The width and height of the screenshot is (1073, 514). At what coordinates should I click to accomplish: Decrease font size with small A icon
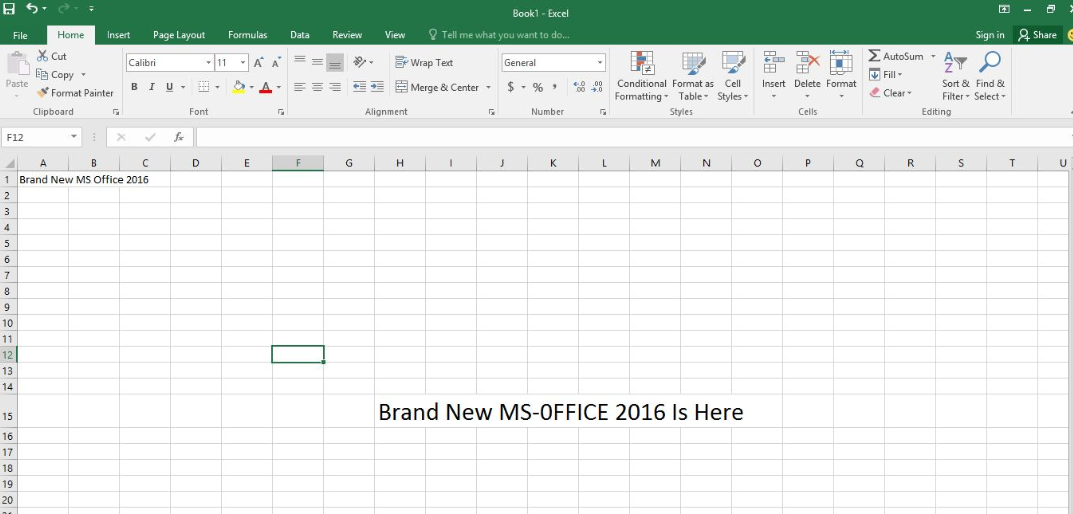tap(276, 62)
